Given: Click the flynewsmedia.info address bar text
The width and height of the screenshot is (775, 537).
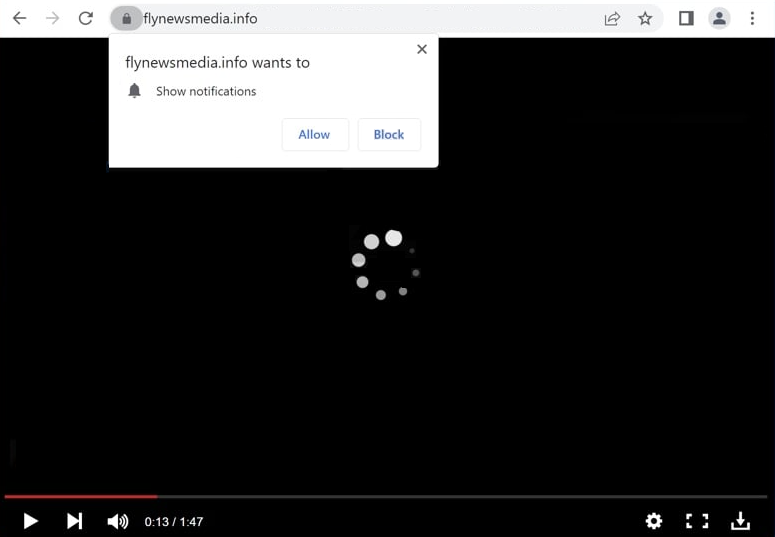Looking at the screenshot, I should 200,19.
